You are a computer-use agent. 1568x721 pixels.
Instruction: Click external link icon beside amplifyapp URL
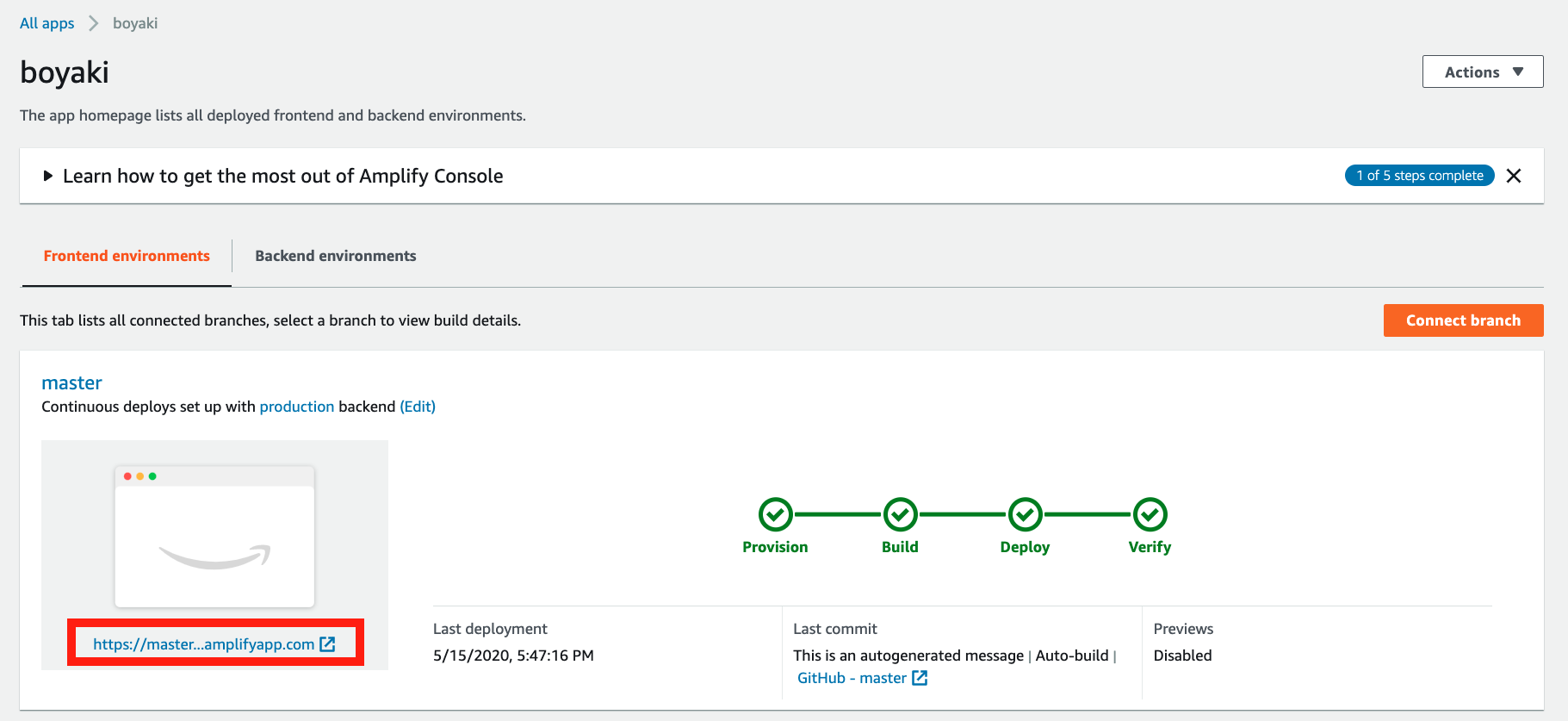click(327, 644)
